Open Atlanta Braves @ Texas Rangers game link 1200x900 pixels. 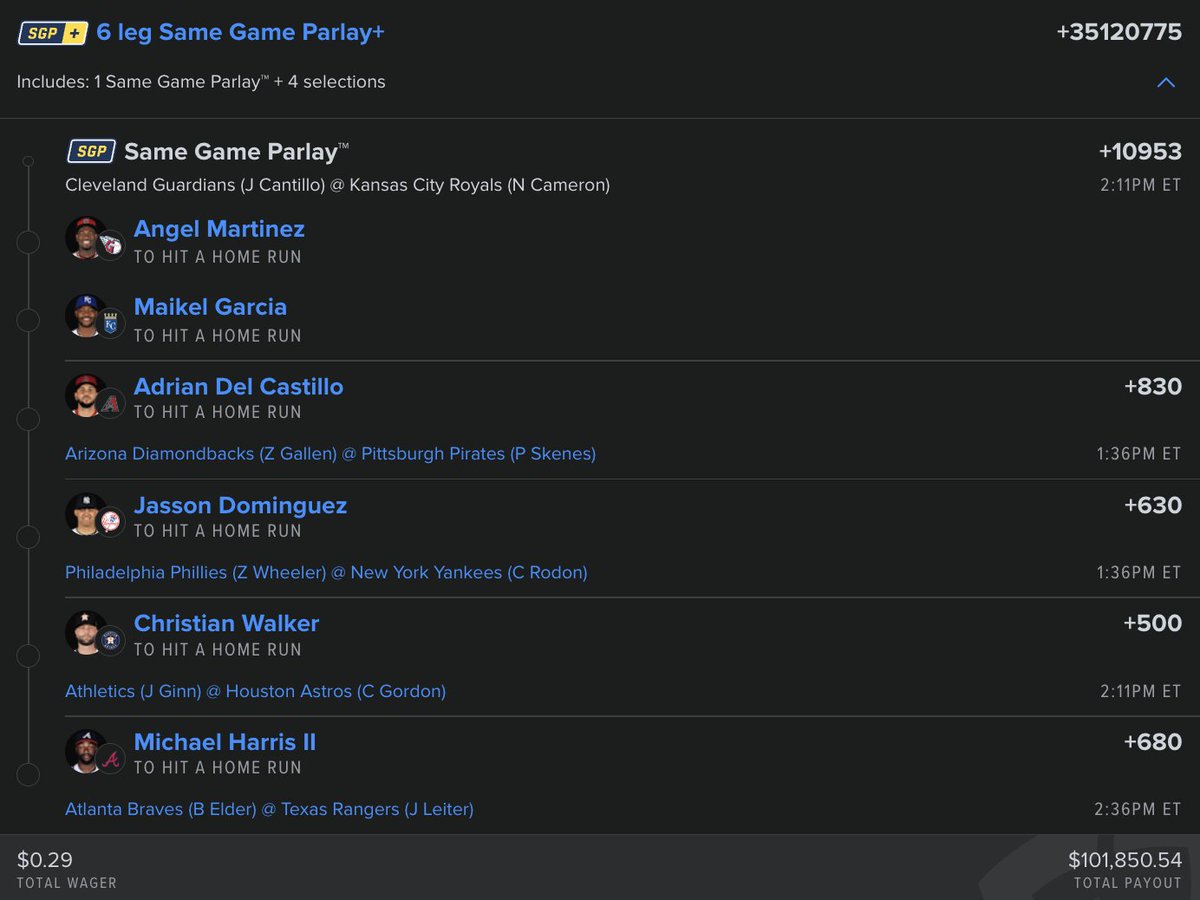tap(269, 810)
